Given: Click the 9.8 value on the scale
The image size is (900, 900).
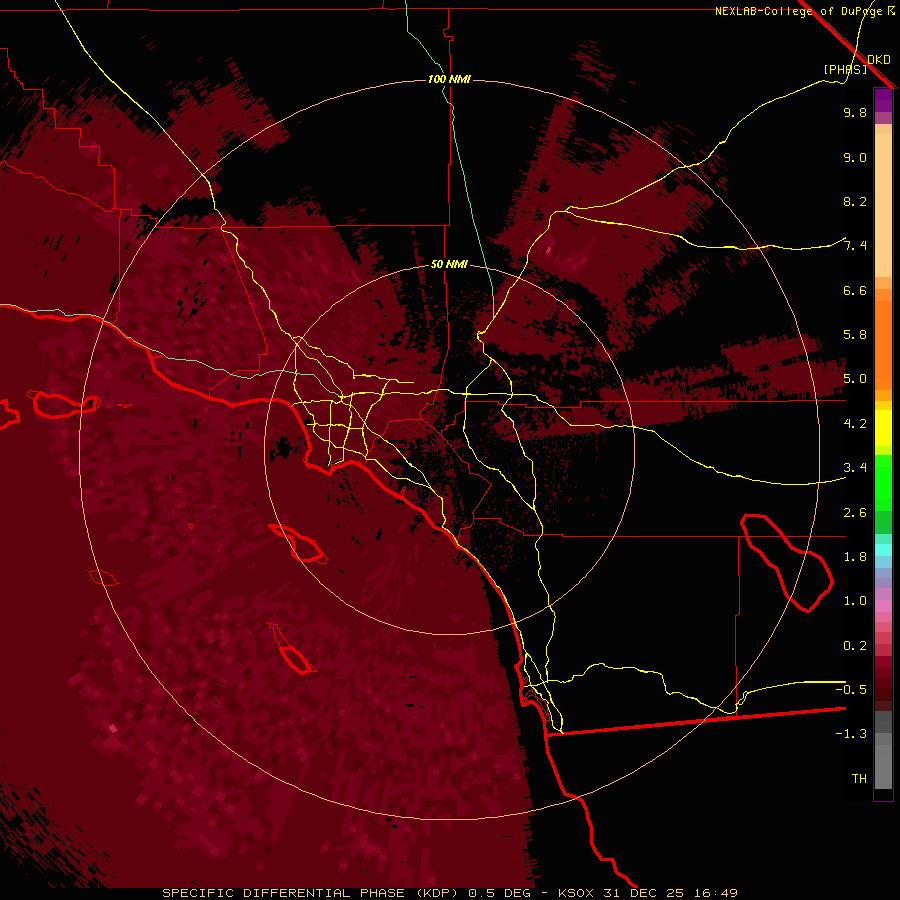Looking at the screenshot, I should coord(855,112).
